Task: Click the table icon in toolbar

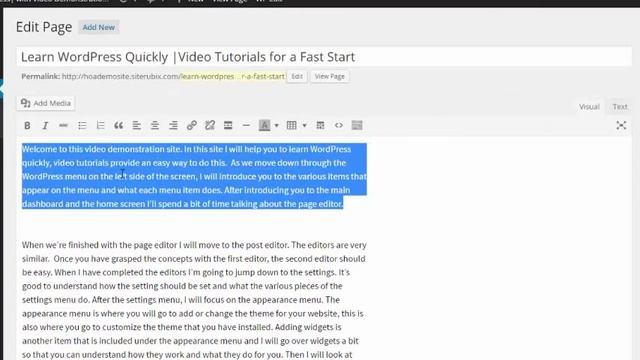Action: 291,125
